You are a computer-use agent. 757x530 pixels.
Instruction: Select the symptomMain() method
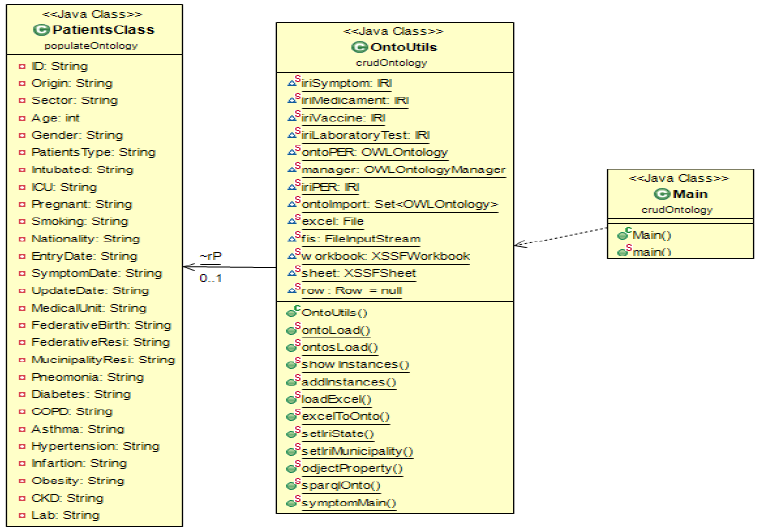coord(348,503)
